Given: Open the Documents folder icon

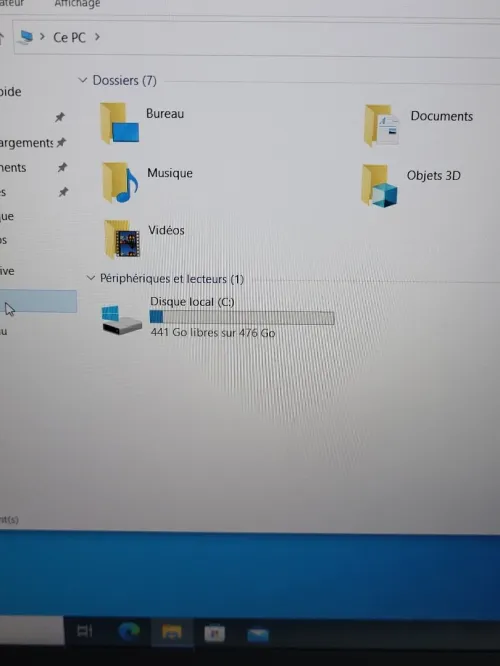Looking at the screenshot, I should tap(381, 126).
